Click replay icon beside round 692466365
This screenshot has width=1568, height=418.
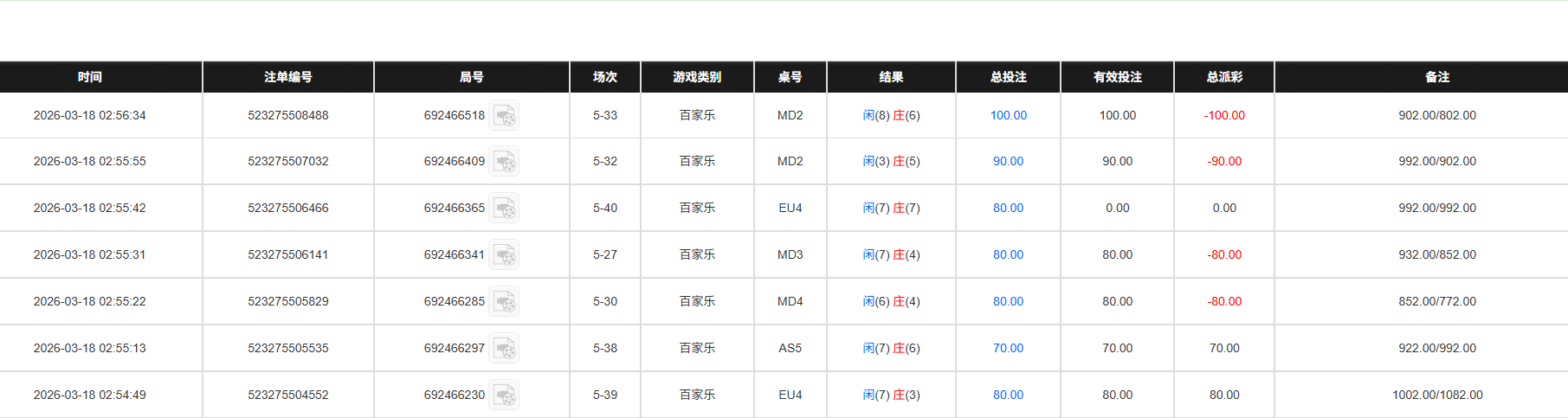pyautogui.click(x=504, y=208)
